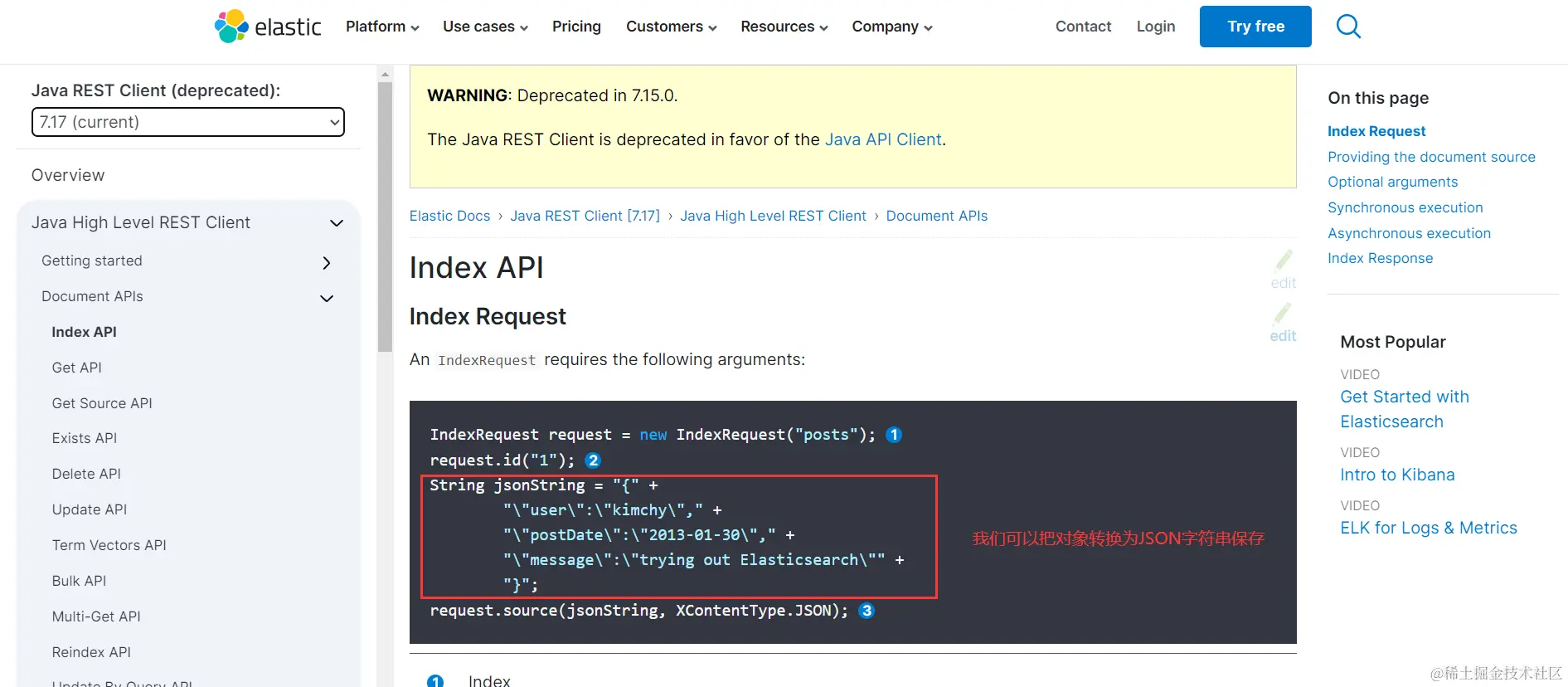The width and height of the screenshot is (1568, 687).
Task: Select Index API in sidebar
Action: coord(84,332)
